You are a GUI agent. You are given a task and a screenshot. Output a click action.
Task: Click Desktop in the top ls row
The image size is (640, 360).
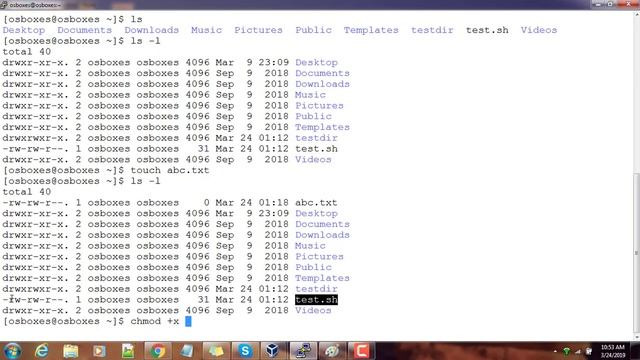click(24, 30)
